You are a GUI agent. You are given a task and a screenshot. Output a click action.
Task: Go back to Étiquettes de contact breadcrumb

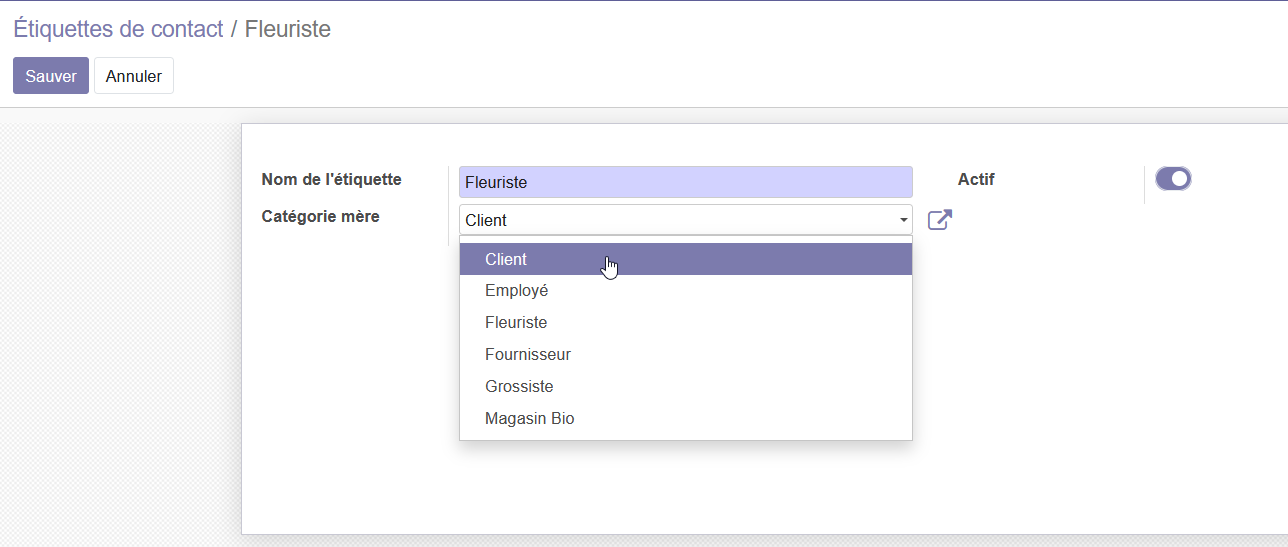tap(118, 29)
